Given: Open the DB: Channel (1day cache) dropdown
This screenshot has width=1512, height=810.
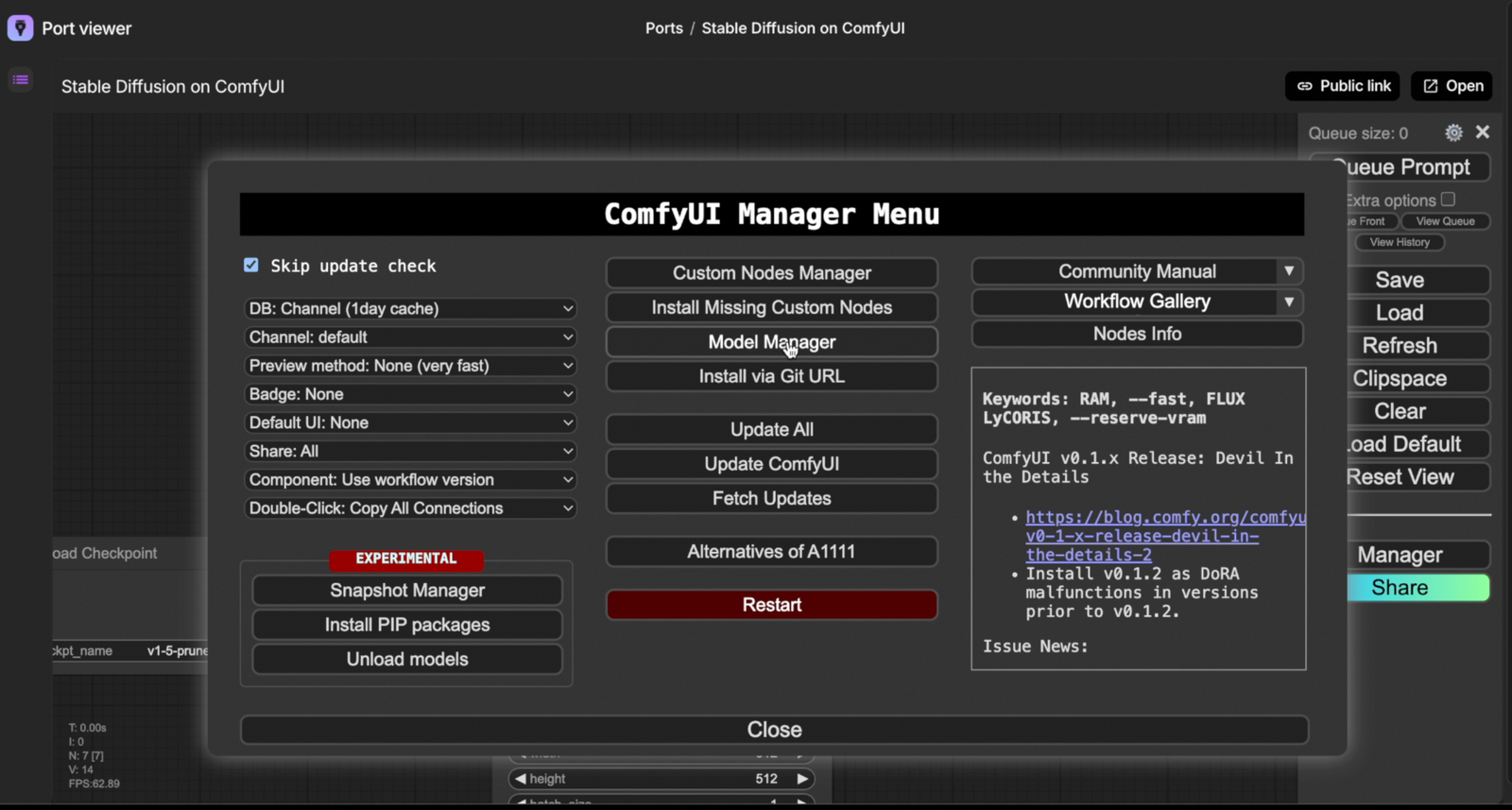Looking at the screenshot, I should coord(410,309).
